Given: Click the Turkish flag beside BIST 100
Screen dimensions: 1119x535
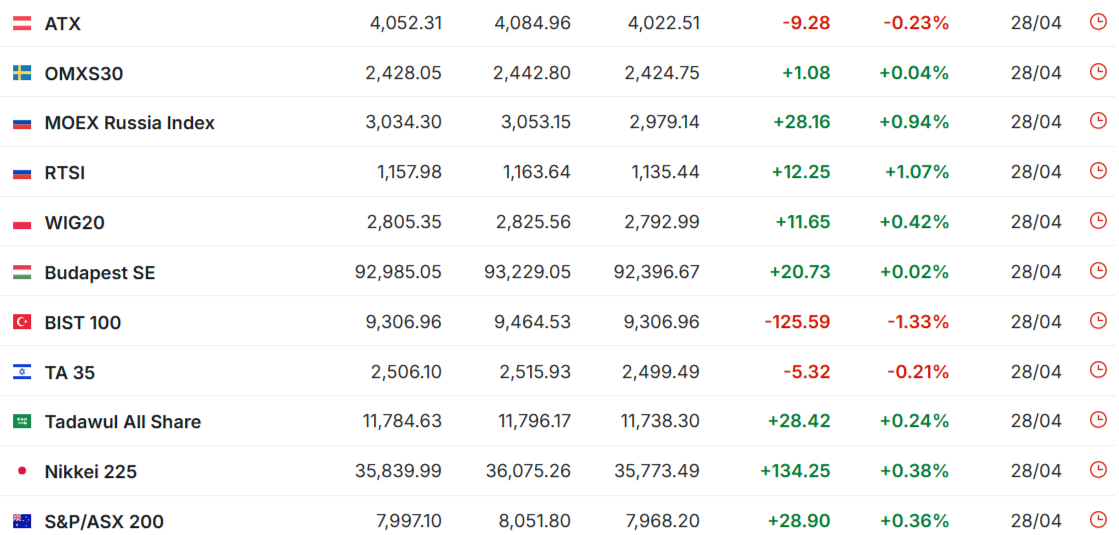Looking at the screenshot, I should tap(22, 322).
